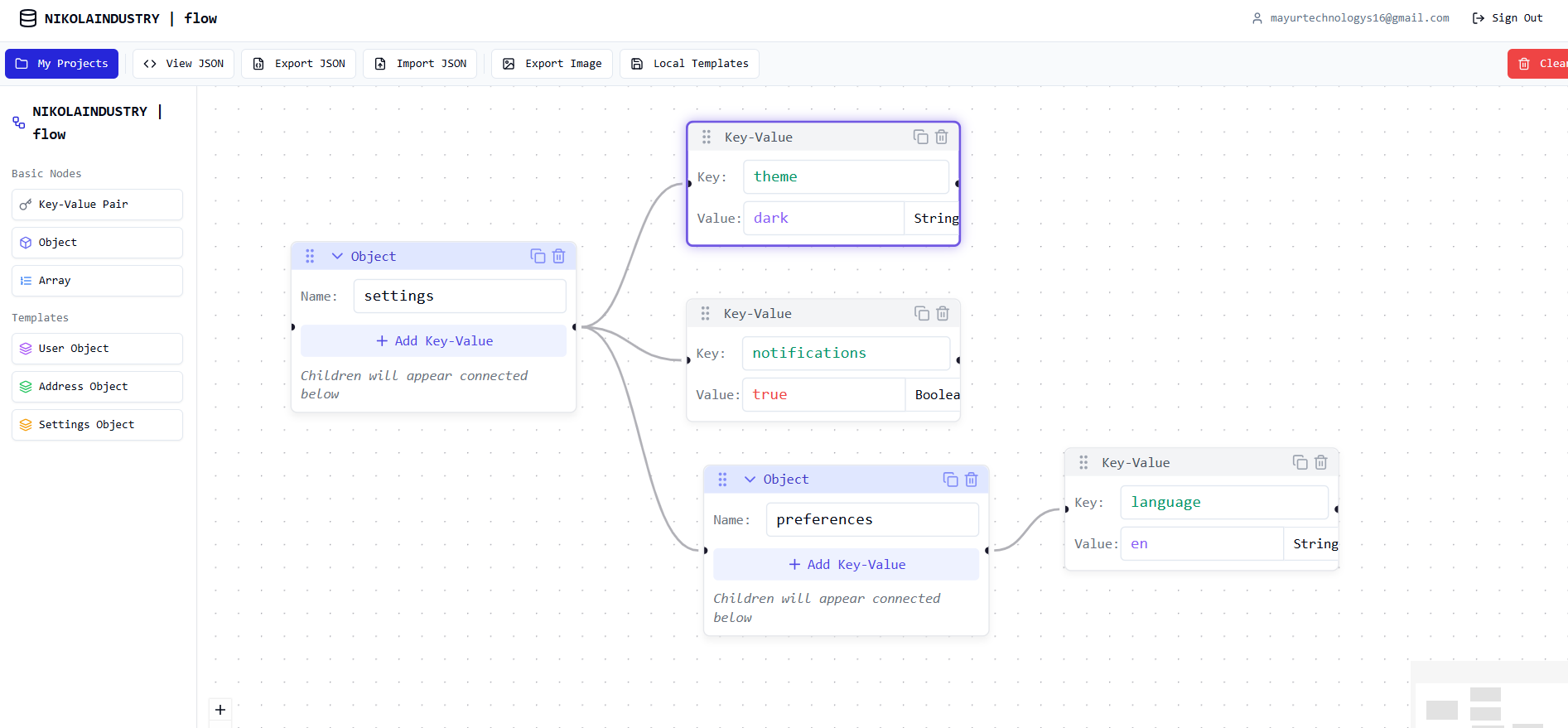Click trash icon on settings Object node

tap(559, 256)
